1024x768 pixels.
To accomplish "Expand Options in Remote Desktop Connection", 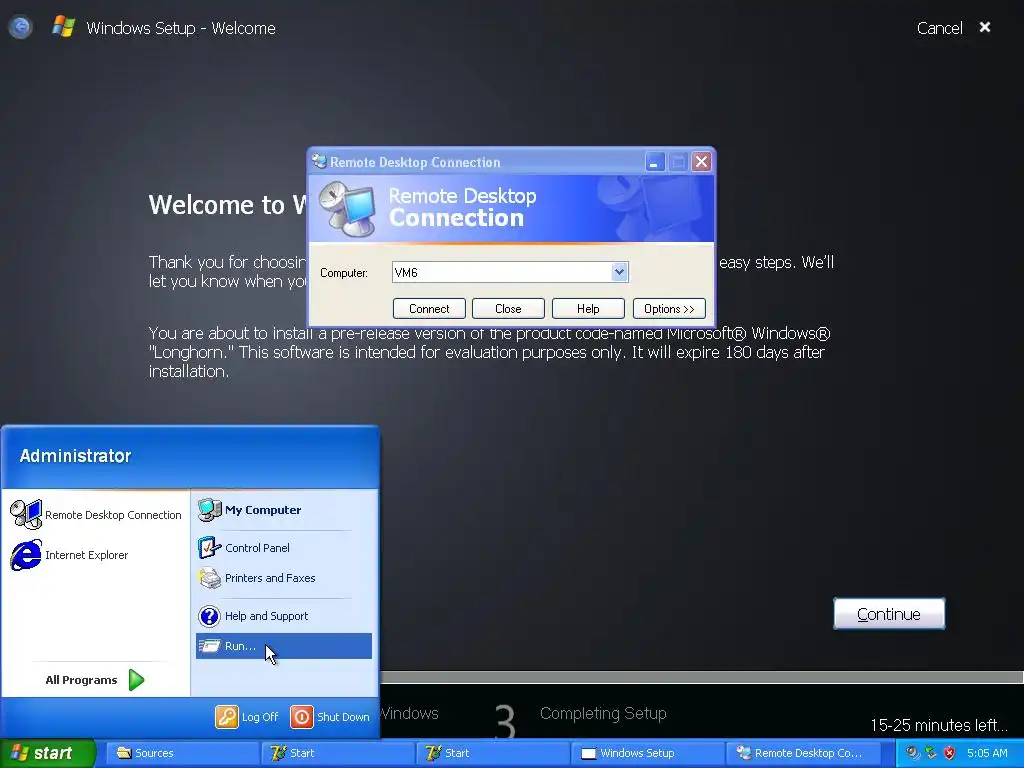I will pos(669,309).
